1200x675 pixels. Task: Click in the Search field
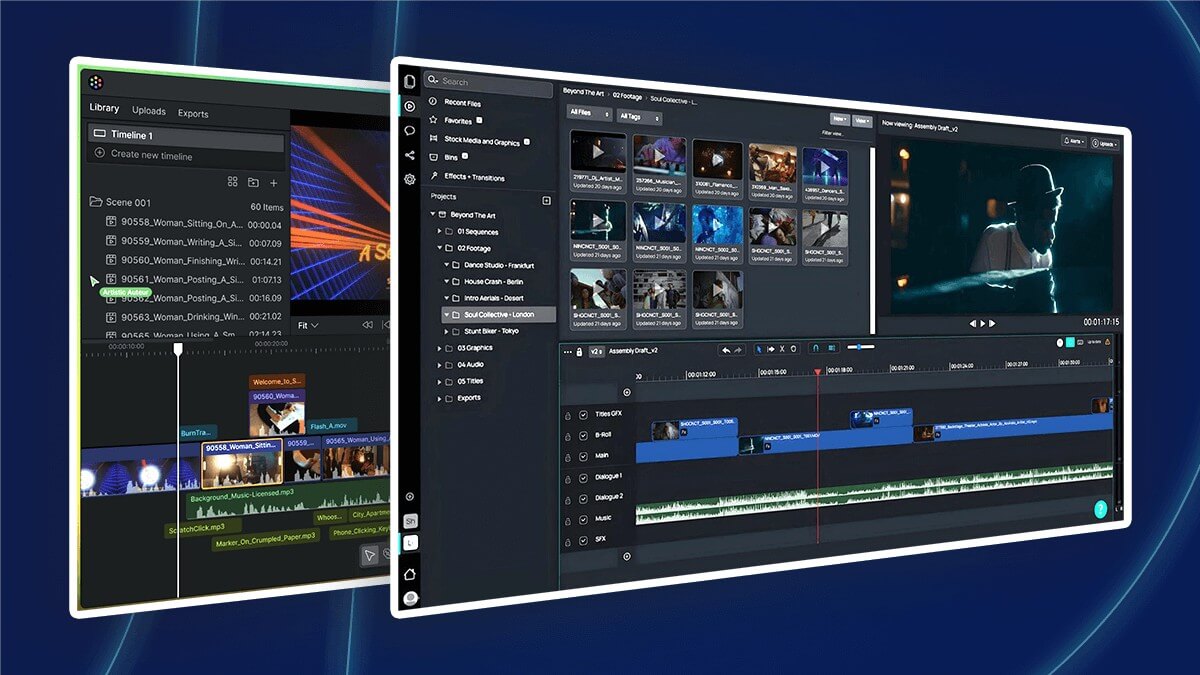494,82
